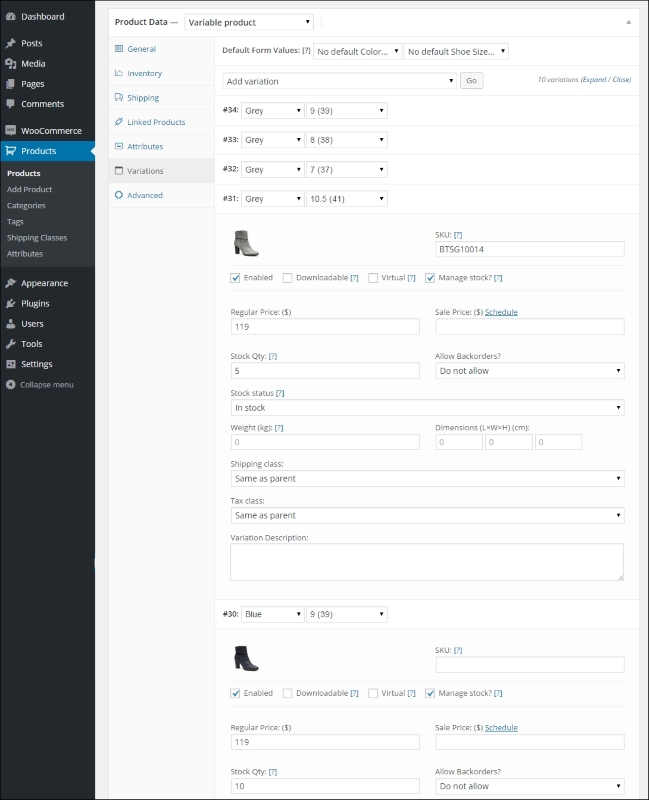
Task: Click the Pages icon in sidebar
Action: click(11, 84)
